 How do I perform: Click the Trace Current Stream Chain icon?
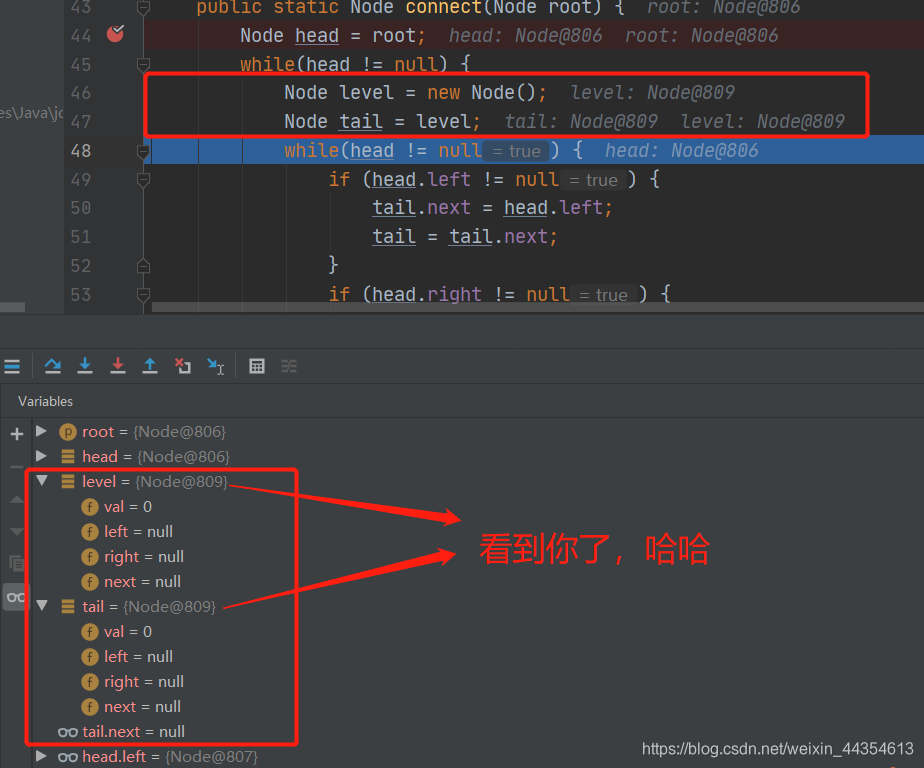pos(289,366)
